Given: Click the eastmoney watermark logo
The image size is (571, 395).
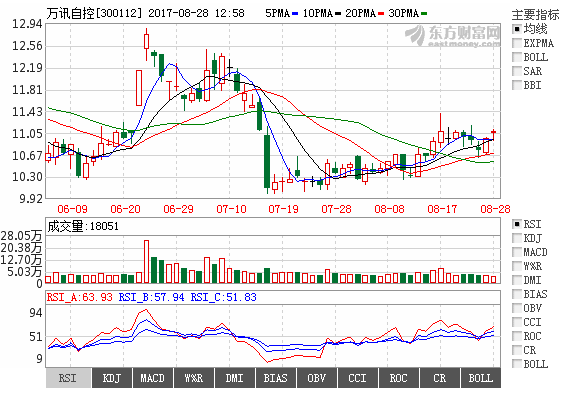Looking at the screenshot, I should (x=453, y=36).
